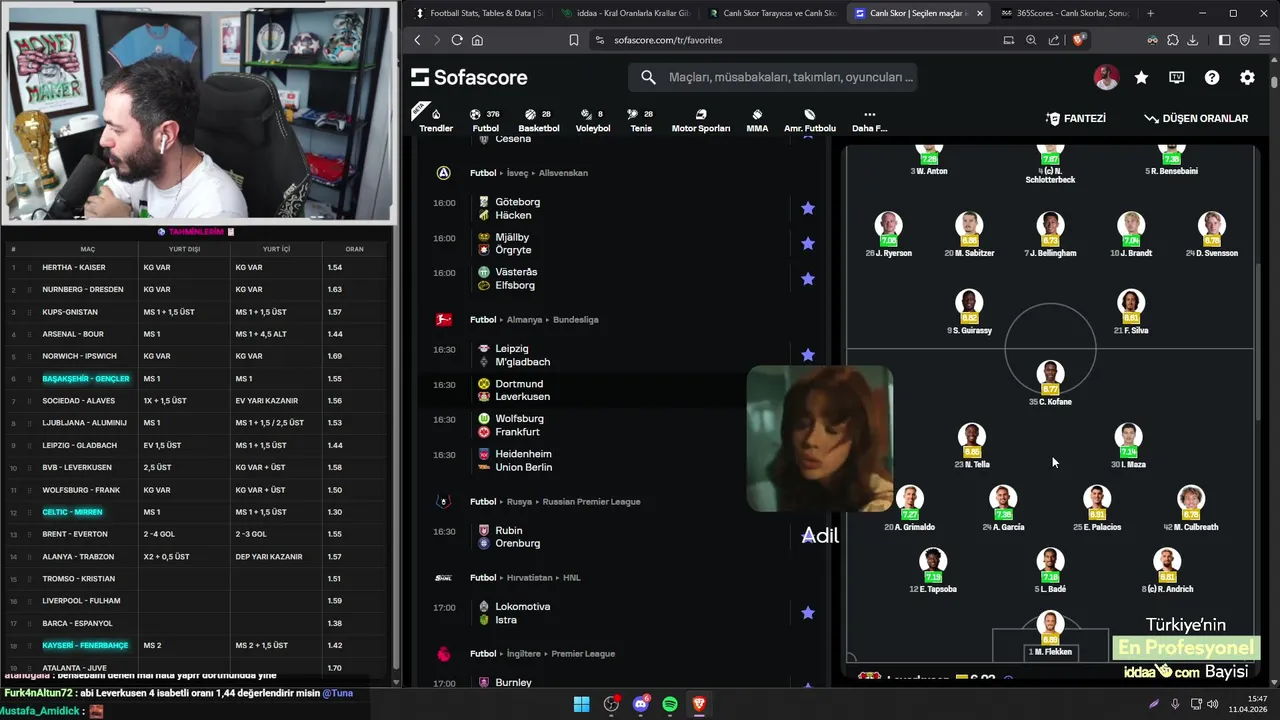Open the page share icon in the address bar
1280x720 pixels.
pyautogui.click(x=1054, y=40)
